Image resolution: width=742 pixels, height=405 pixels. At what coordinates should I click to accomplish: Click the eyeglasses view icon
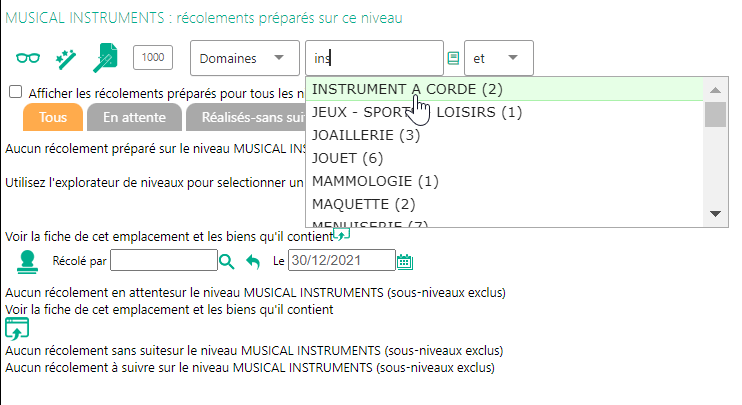[x=25, y=58]
